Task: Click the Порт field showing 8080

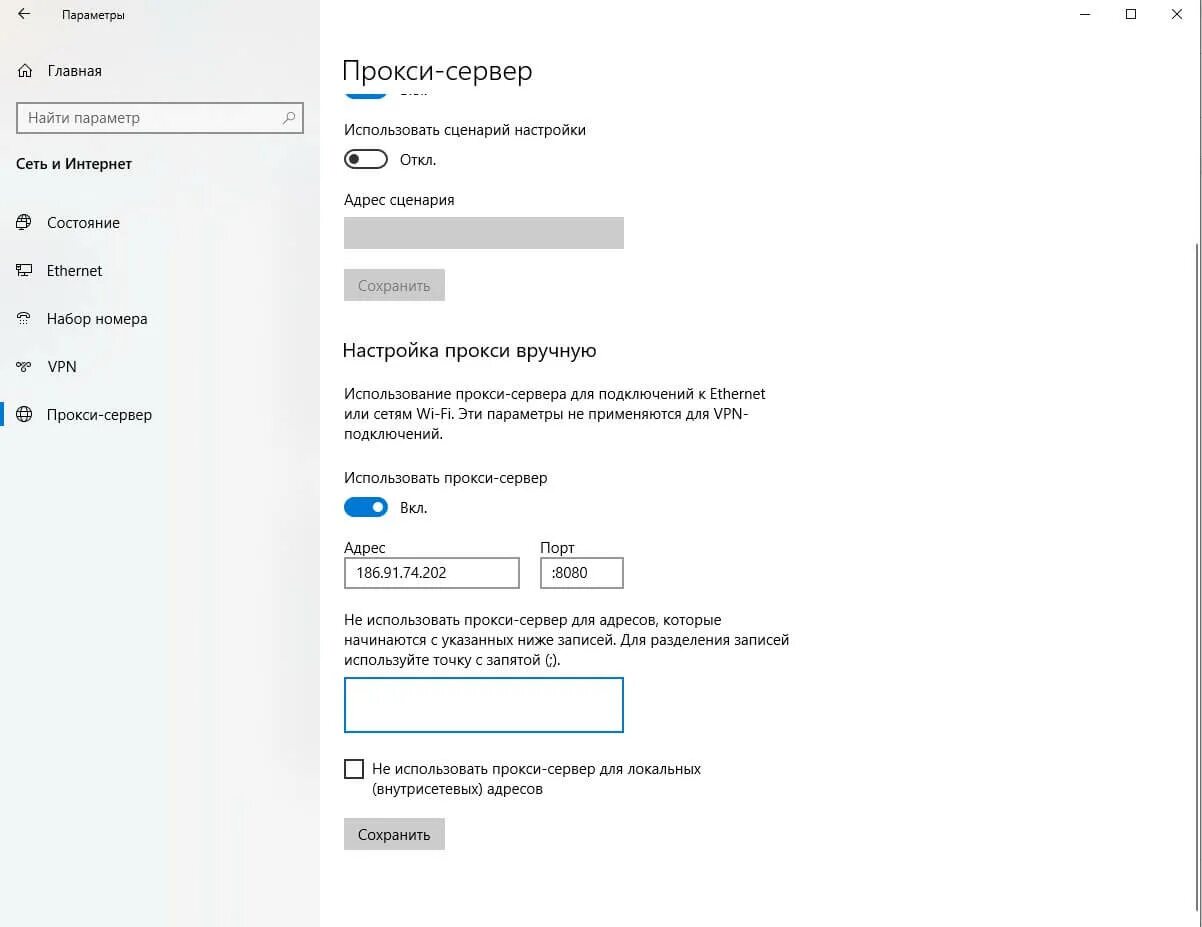Action: [582, 573]
